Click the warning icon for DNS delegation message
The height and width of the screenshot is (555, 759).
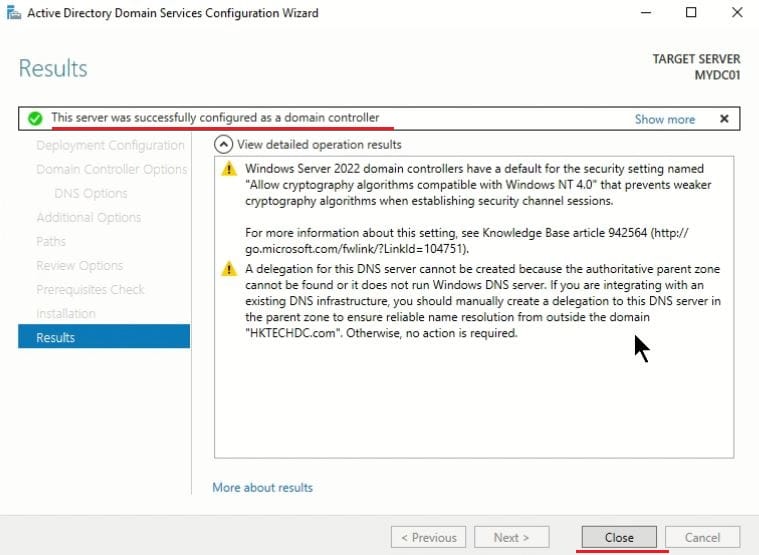[229, 269]
